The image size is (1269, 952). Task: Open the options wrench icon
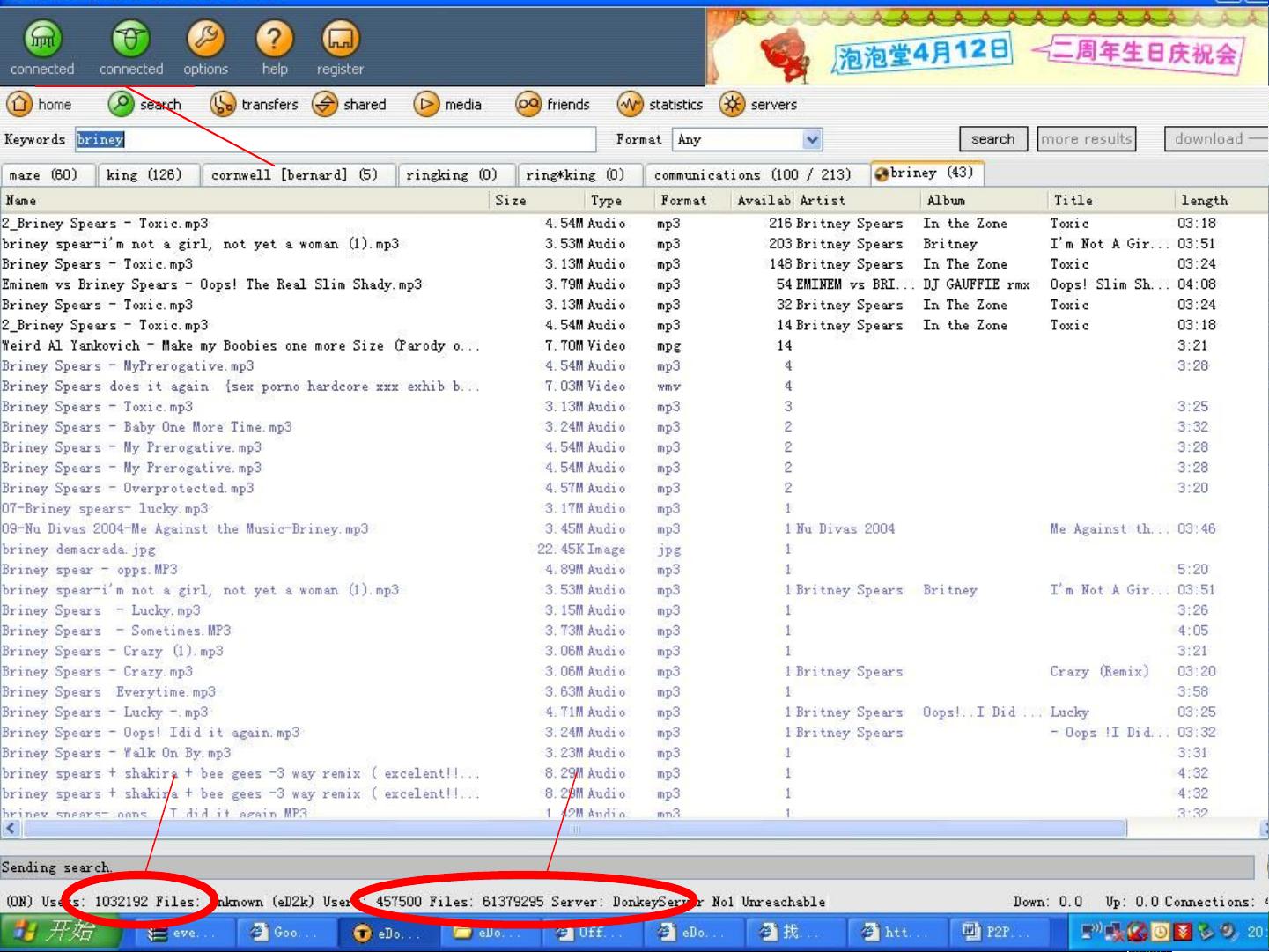pos(205,39)
